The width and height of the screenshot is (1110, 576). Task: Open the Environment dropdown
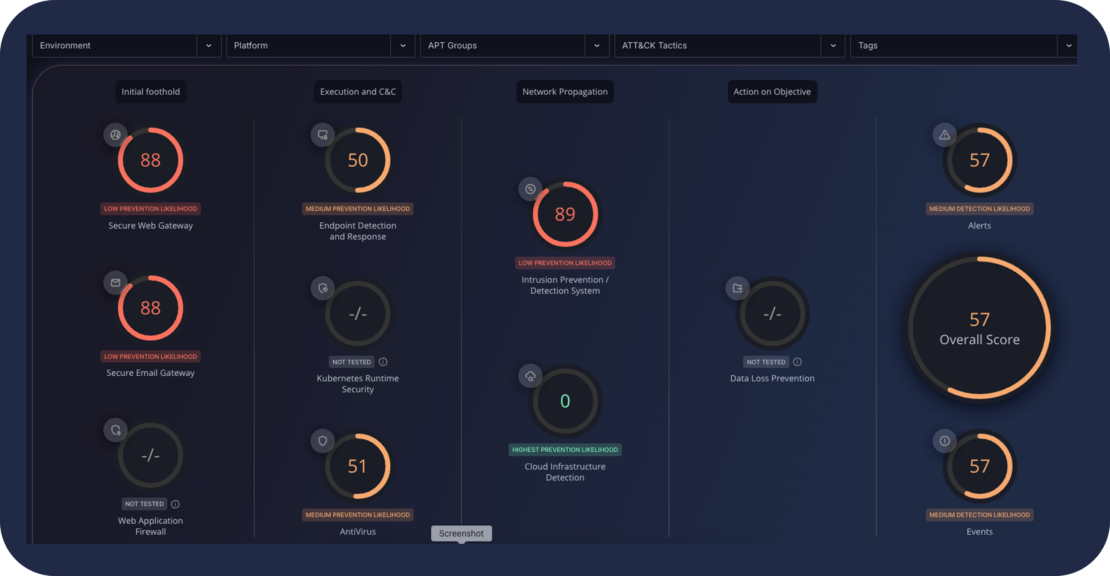point(127,45)
